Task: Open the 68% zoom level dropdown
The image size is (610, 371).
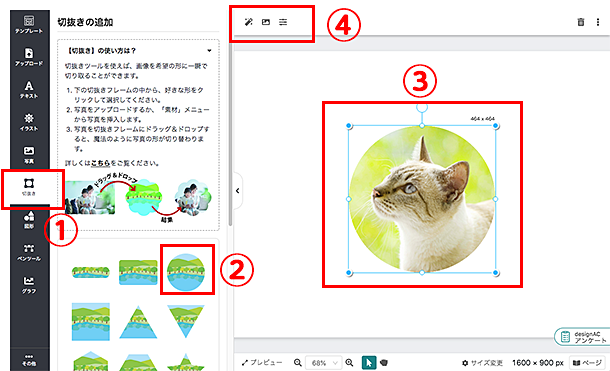Action: (324, 363)
